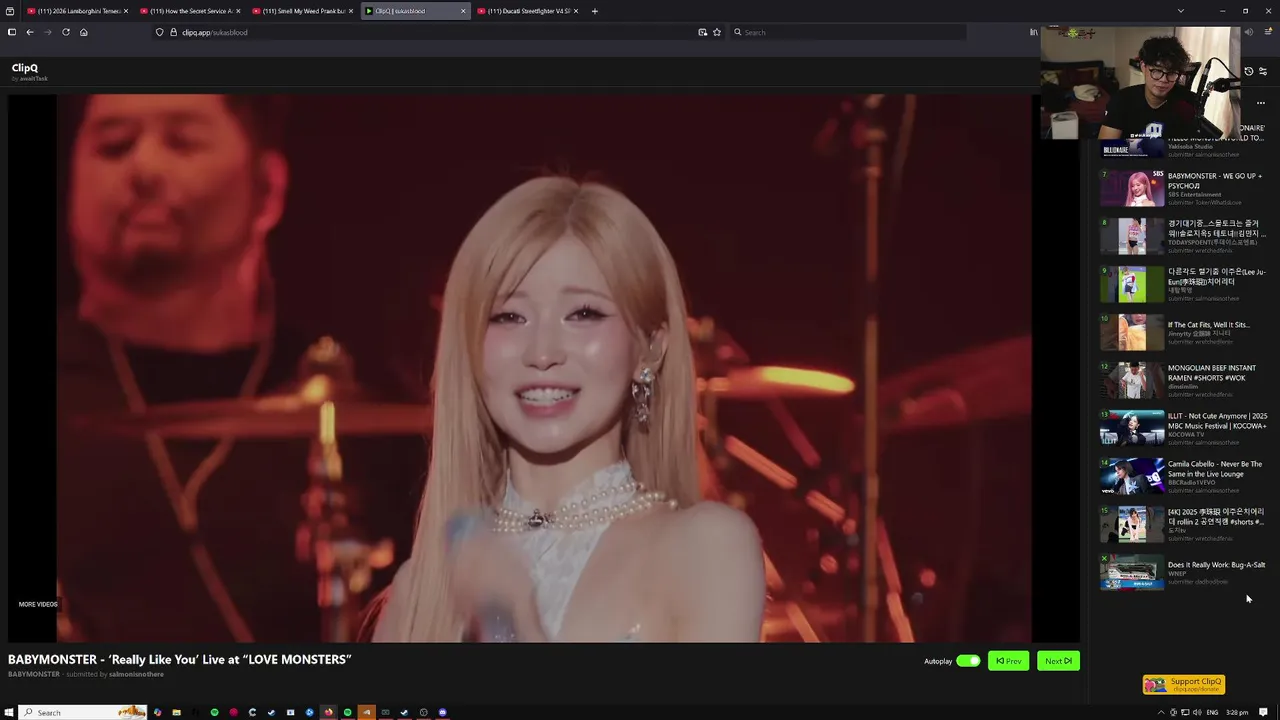Open the Windows Start menu

point(9,712)
